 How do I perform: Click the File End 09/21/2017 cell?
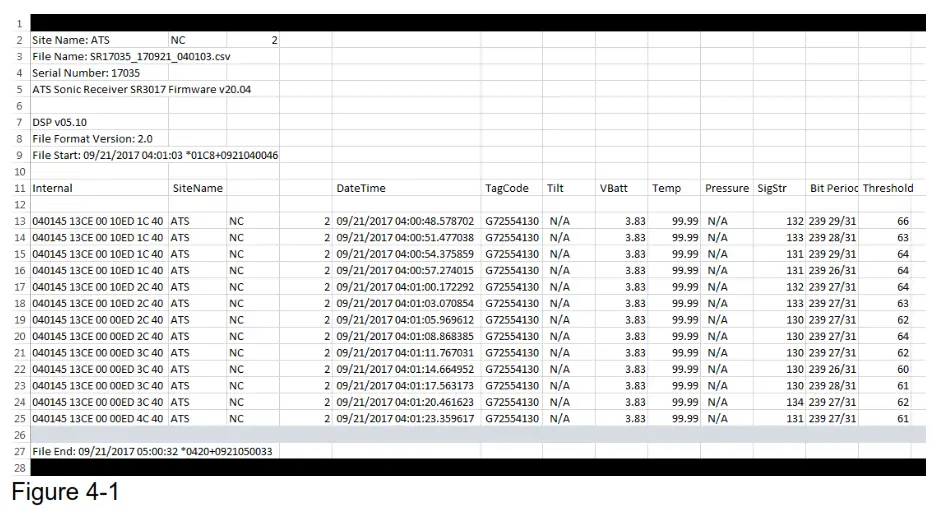point(154,451)
